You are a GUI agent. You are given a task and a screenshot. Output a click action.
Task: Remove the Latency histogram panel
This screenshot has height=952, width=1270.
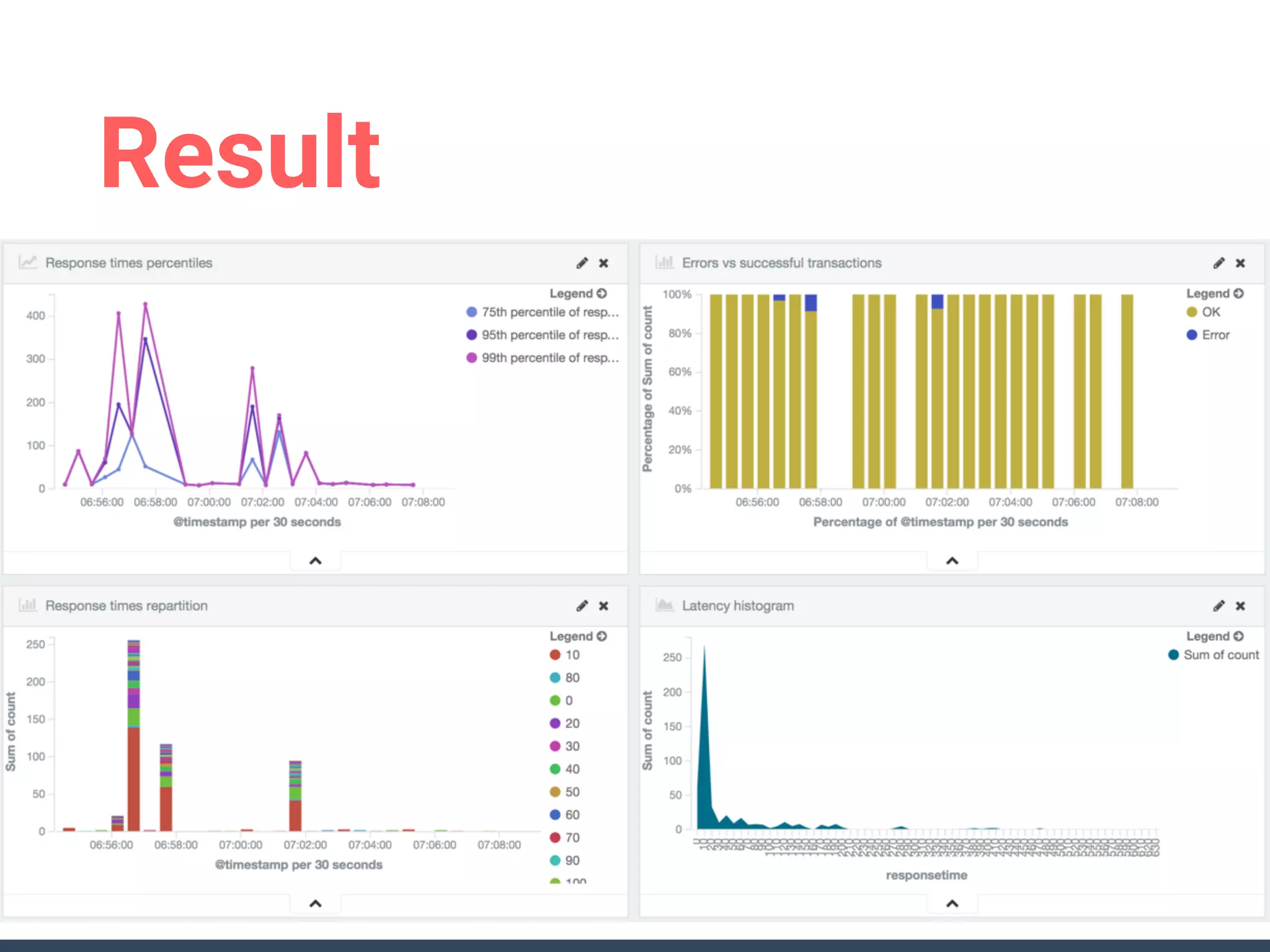point(1240,606)
